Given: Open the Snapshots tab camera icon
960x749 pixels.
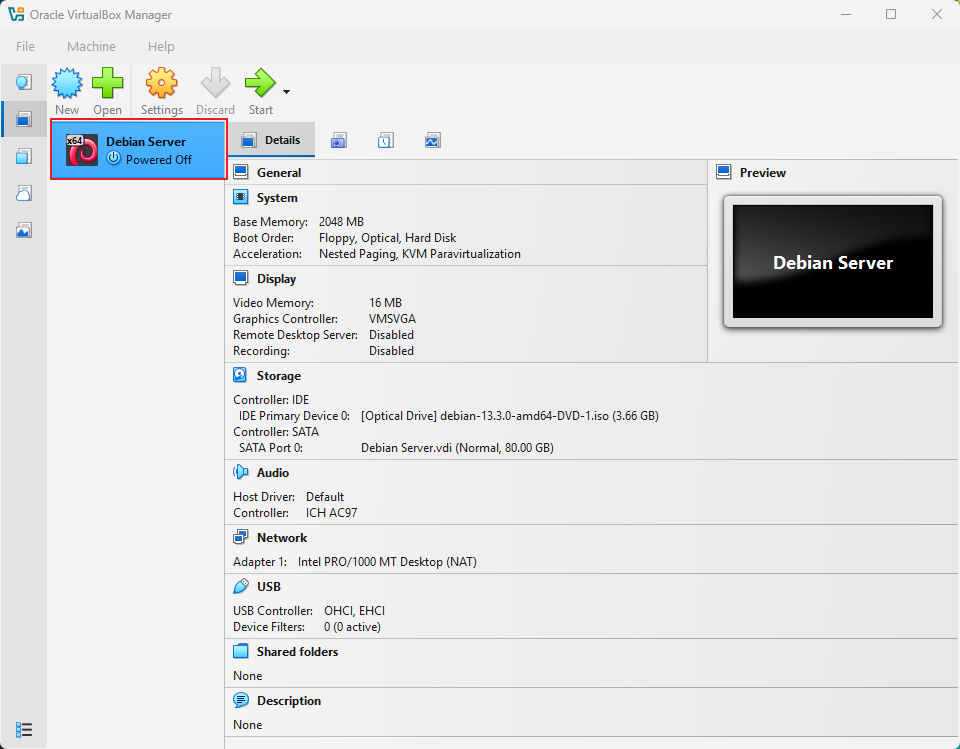Looking at the screenshot, I should tap(339, 141).
